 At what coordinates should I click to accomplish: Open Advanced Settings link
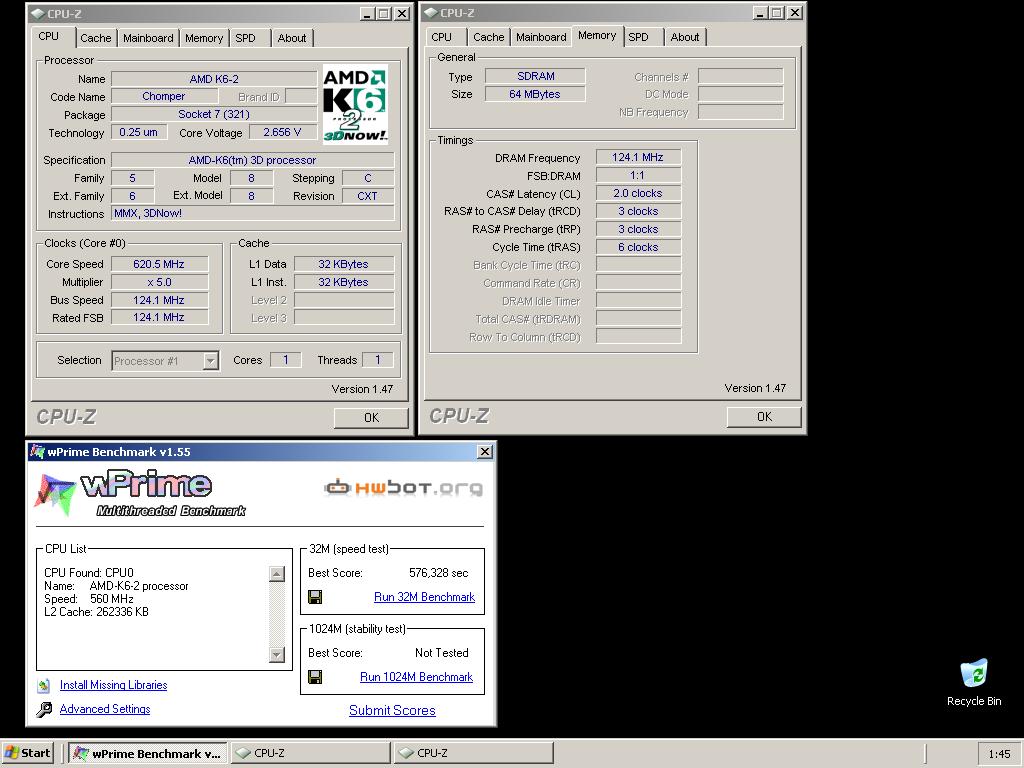tap(105, 709)
